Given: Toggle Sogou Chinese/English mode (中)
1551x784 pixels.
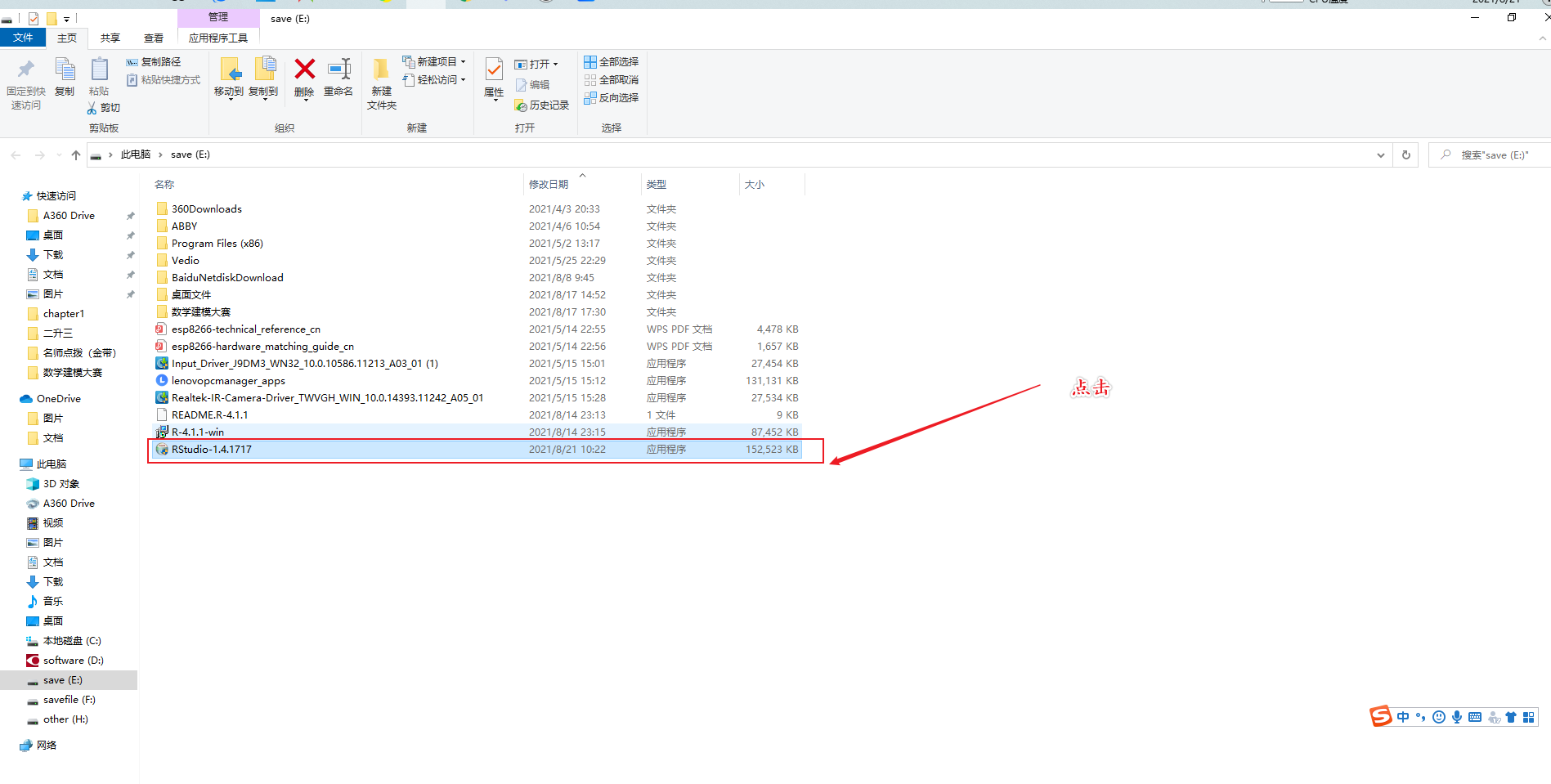Looking at the screenshot, I should [x=1403, y=717].
